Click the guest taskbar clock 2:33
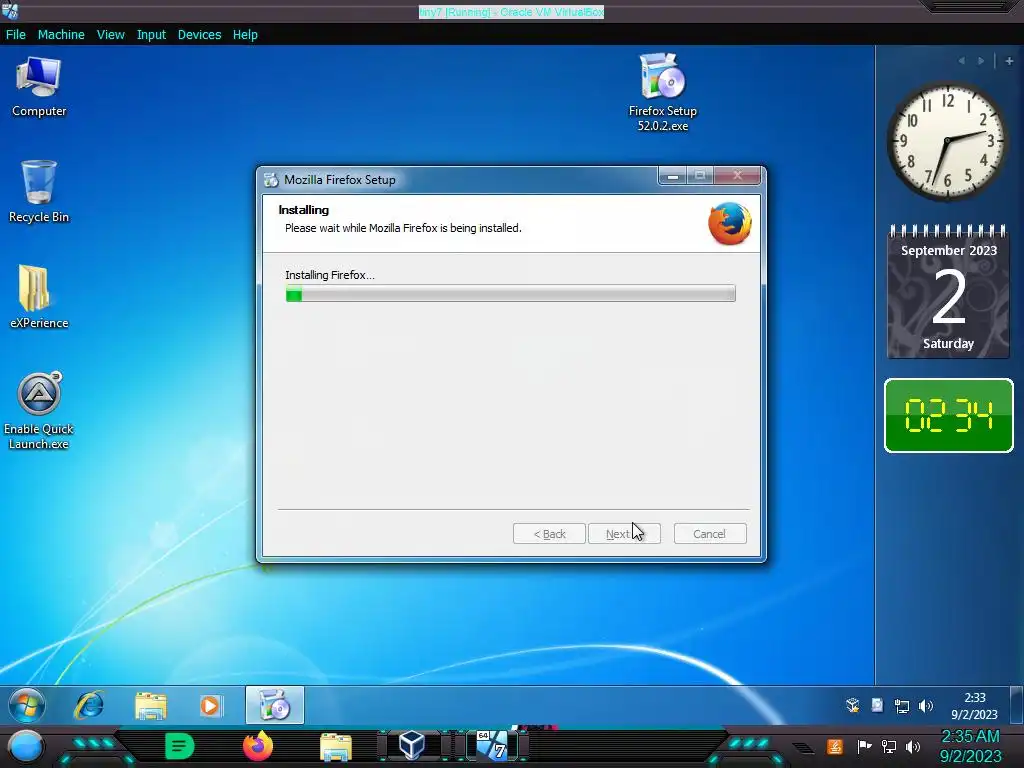The image size is (1024, 768). point(974,706)
